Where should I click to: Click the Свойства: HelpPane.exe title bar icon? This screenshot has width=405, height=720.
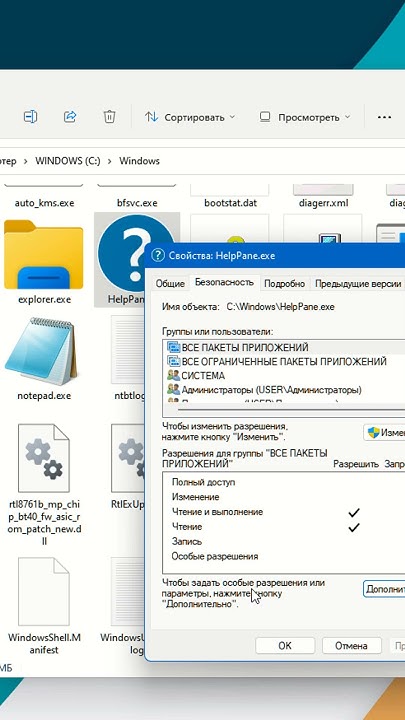point(158,255)
